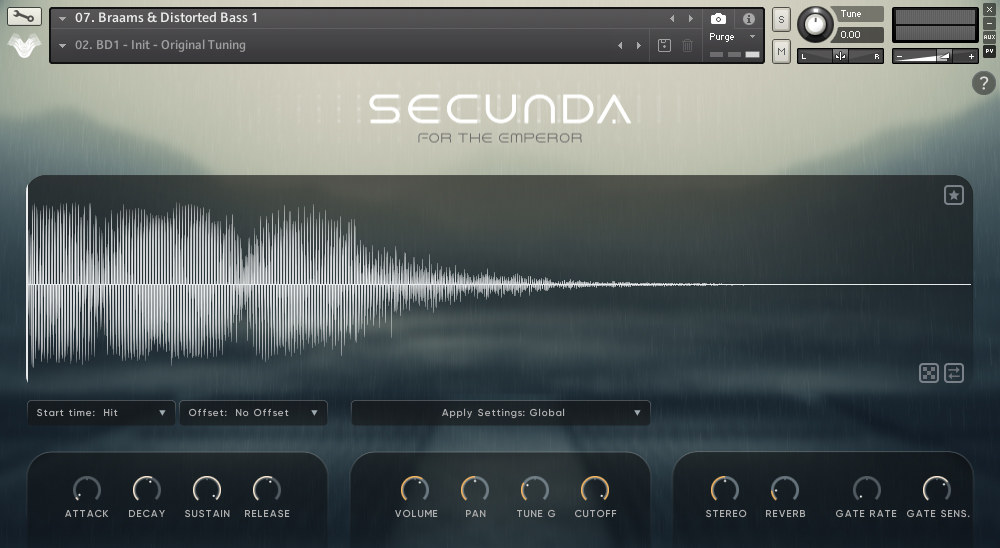The height and width of the screenshot is (548, 1000).
Task: Open instrument edit mode with wrench icon
Action: [24, 16]
